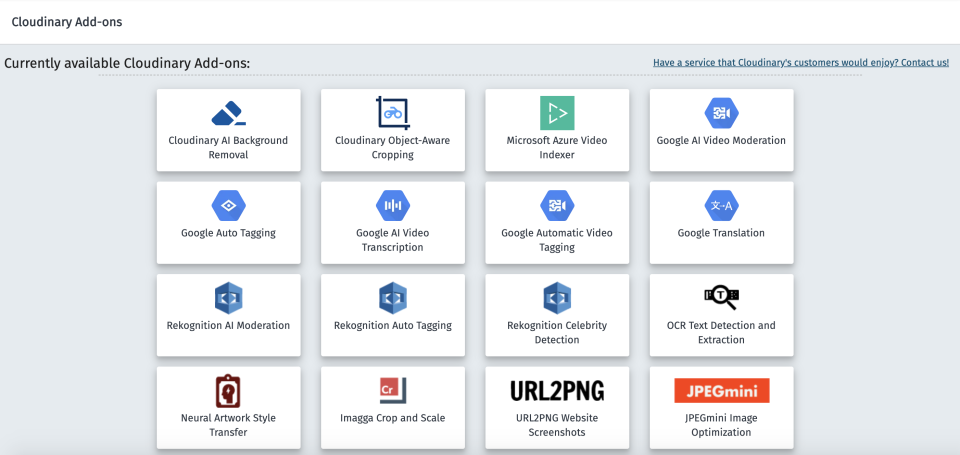Open Google AI Video Transcription label
Screen dimensions: 960x455
[x=392, y=240]
